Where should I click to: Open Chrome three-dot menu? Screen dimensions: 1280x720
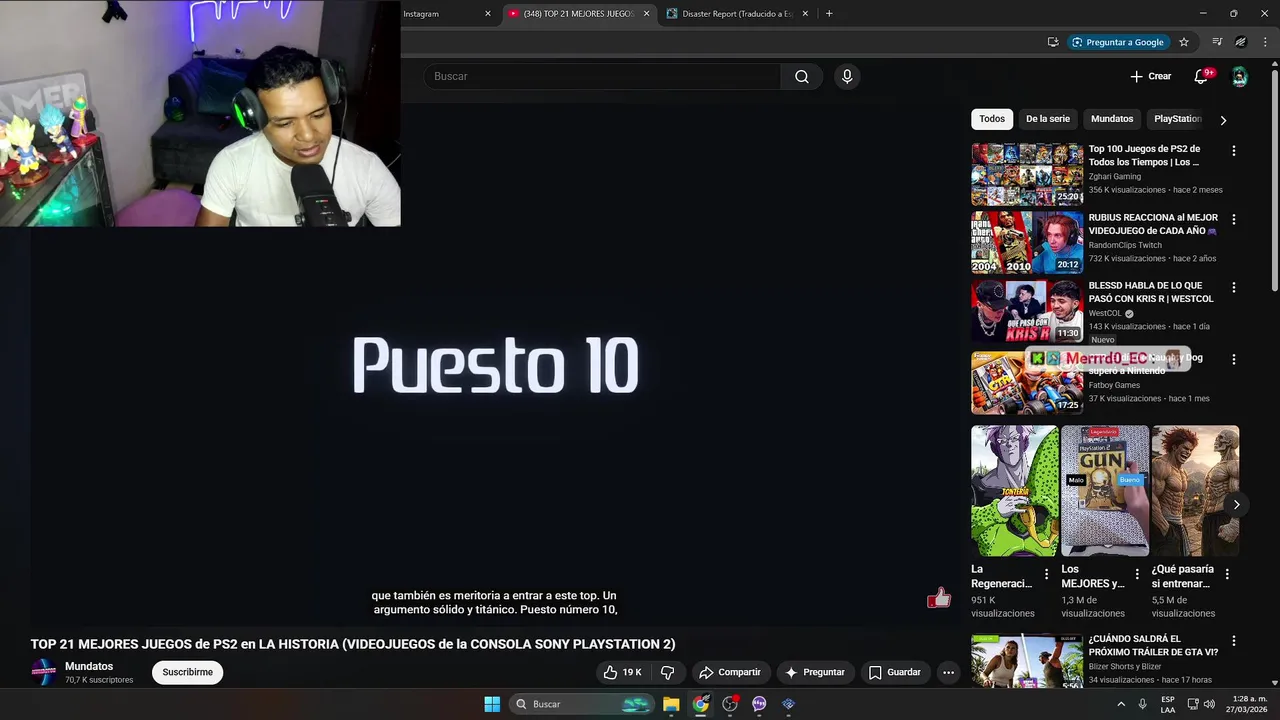coord(1266,42)
